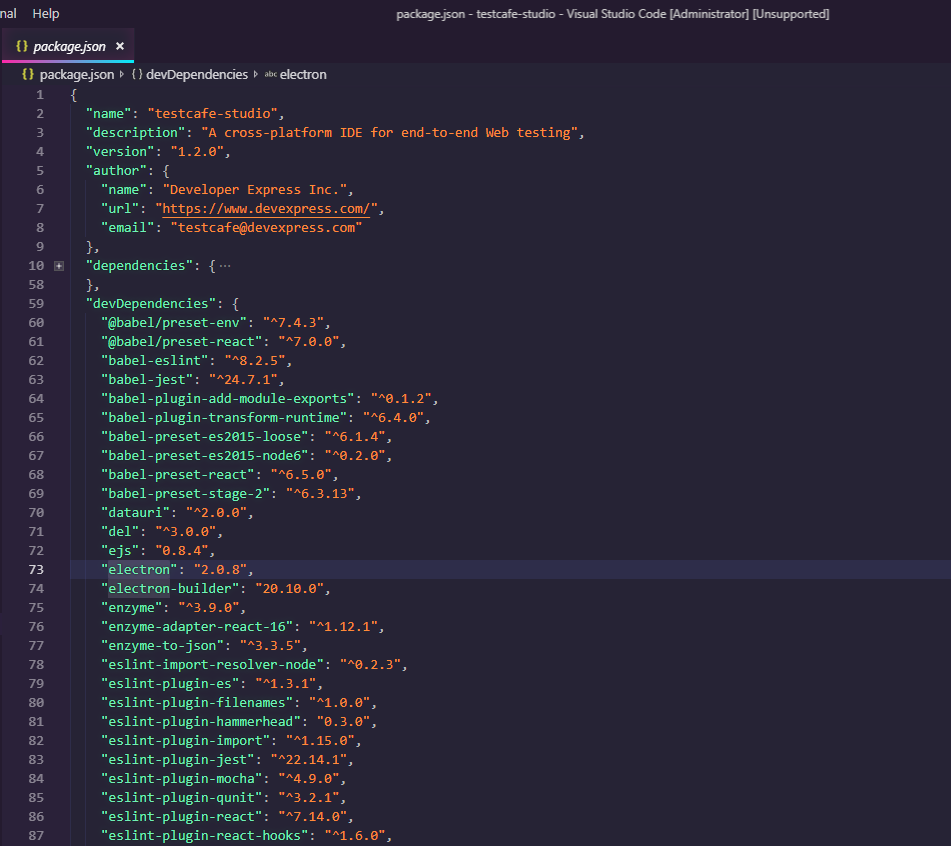
Task: Click the "eslint-import-resolver-node" key
Action: point(212,665)
